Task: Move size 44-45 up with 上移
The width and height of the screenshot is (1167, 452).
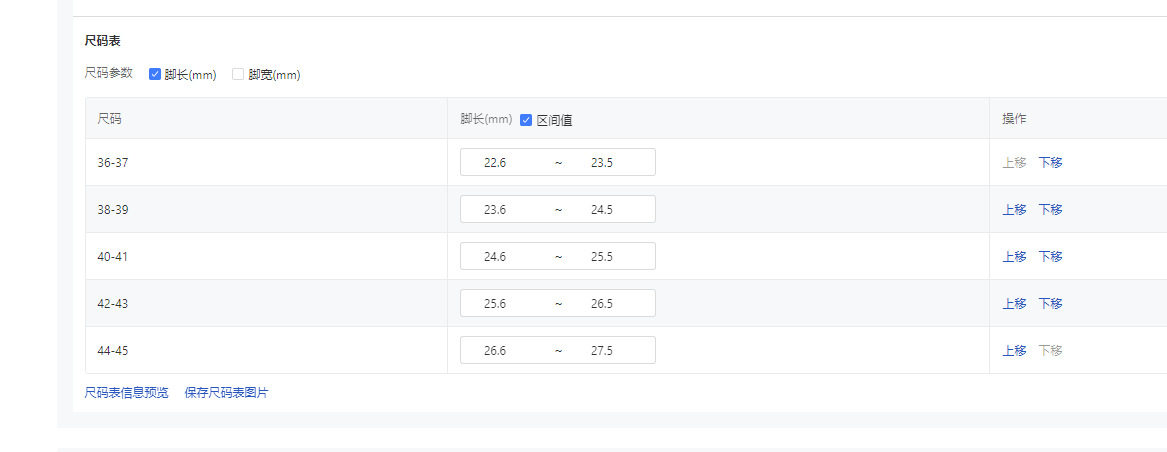Action: tap(1014, 350)
